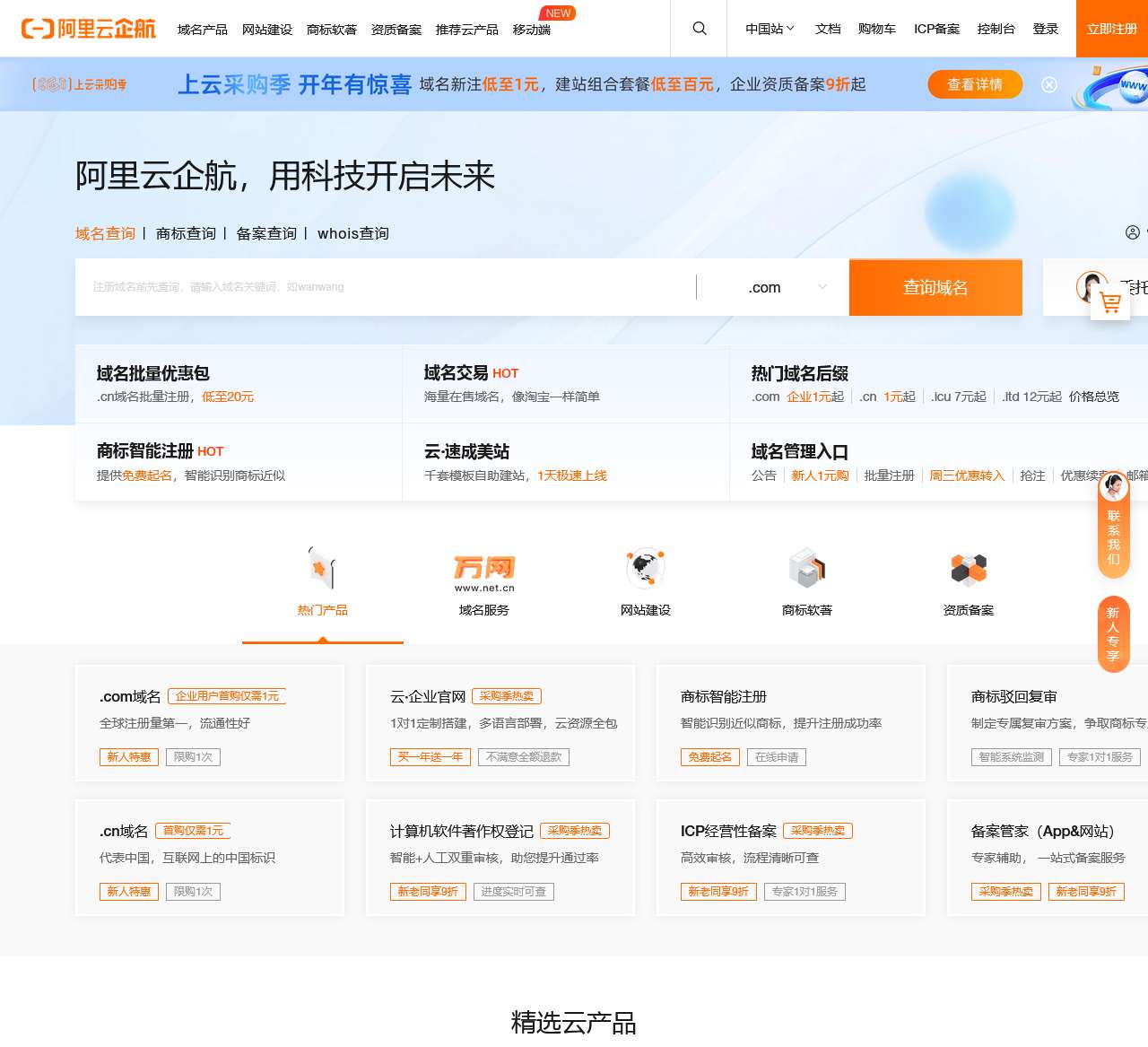Click the 立即注册 register button

(1112, 29)
